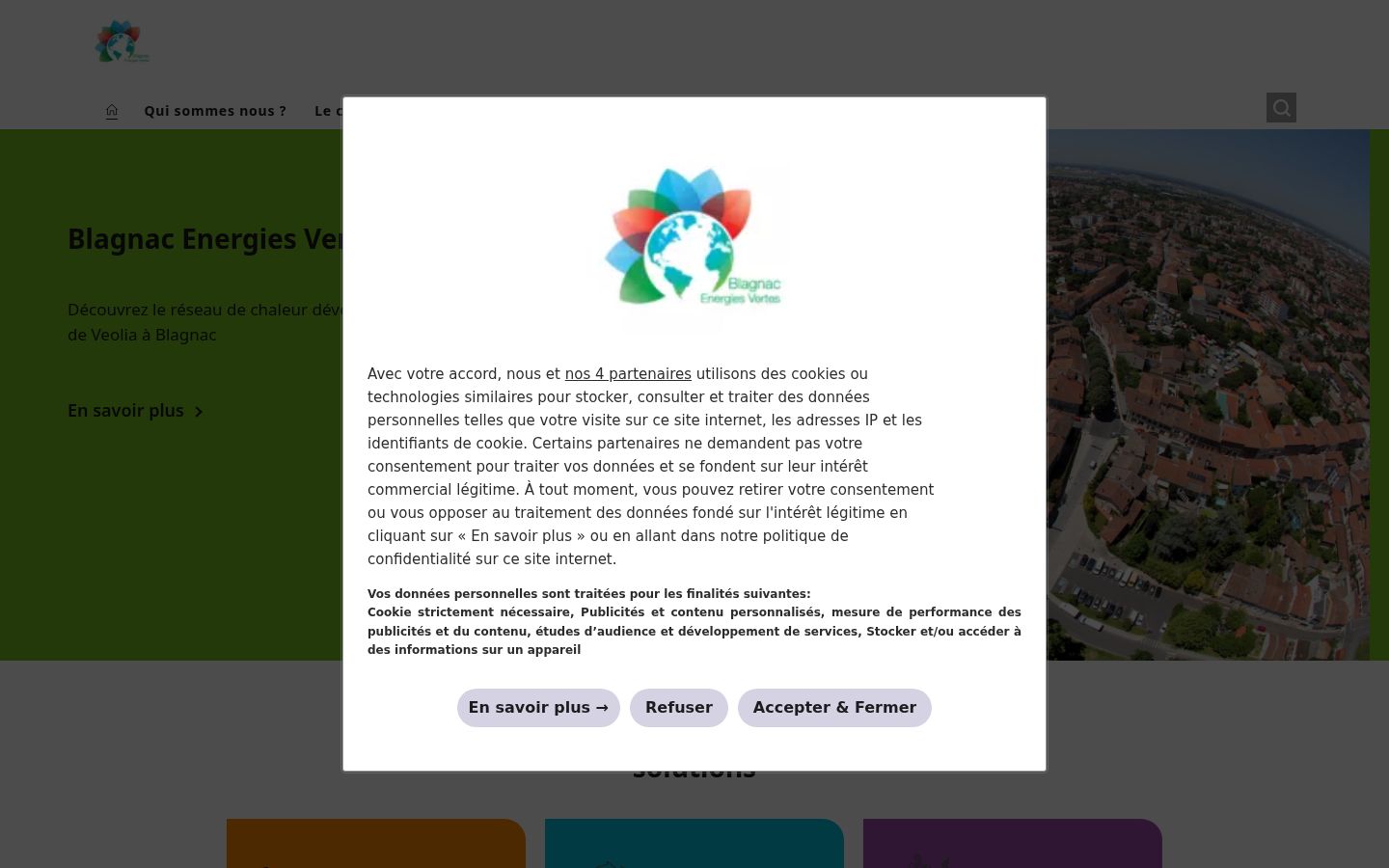The width and height of the screenshot is (1389, 868).
Task: Click the aerial city photo
Action: 1208,395
